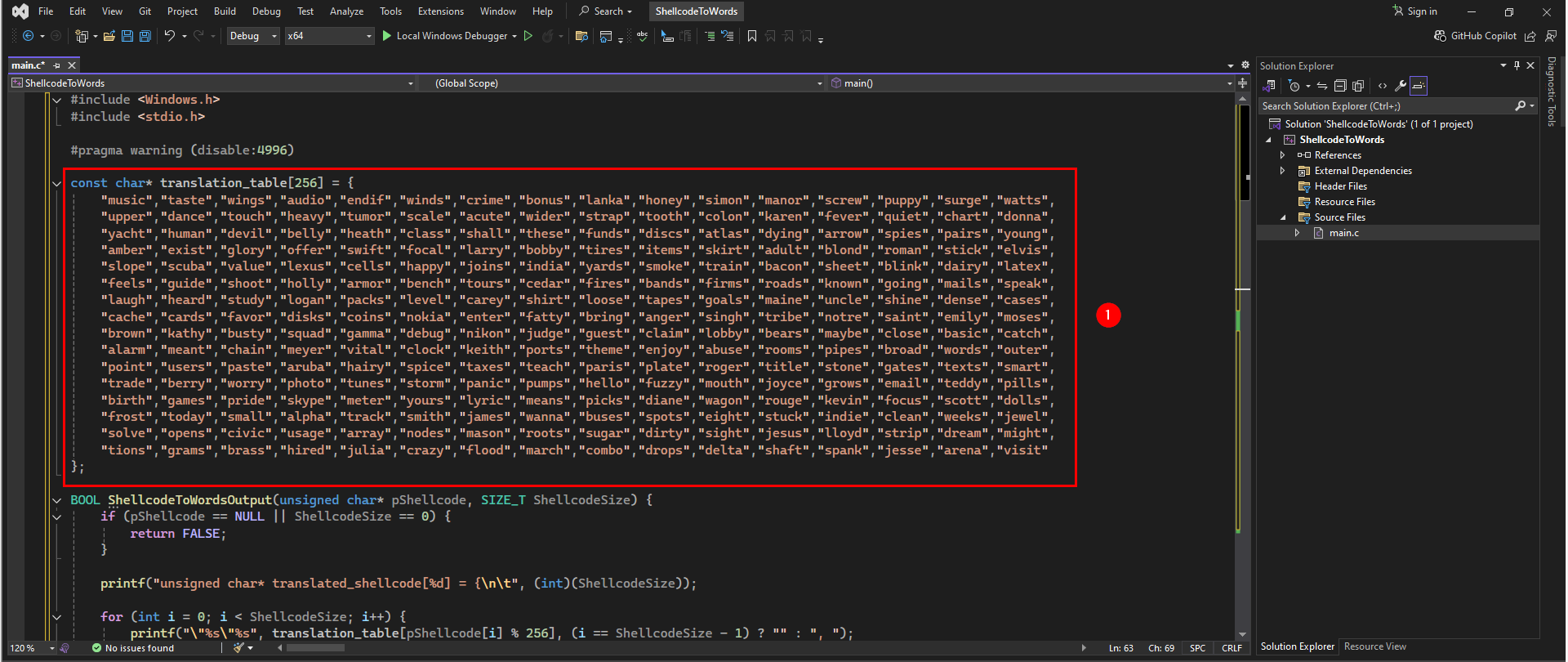Start Local Windows Debugger with the green play icon

[387, 36]
